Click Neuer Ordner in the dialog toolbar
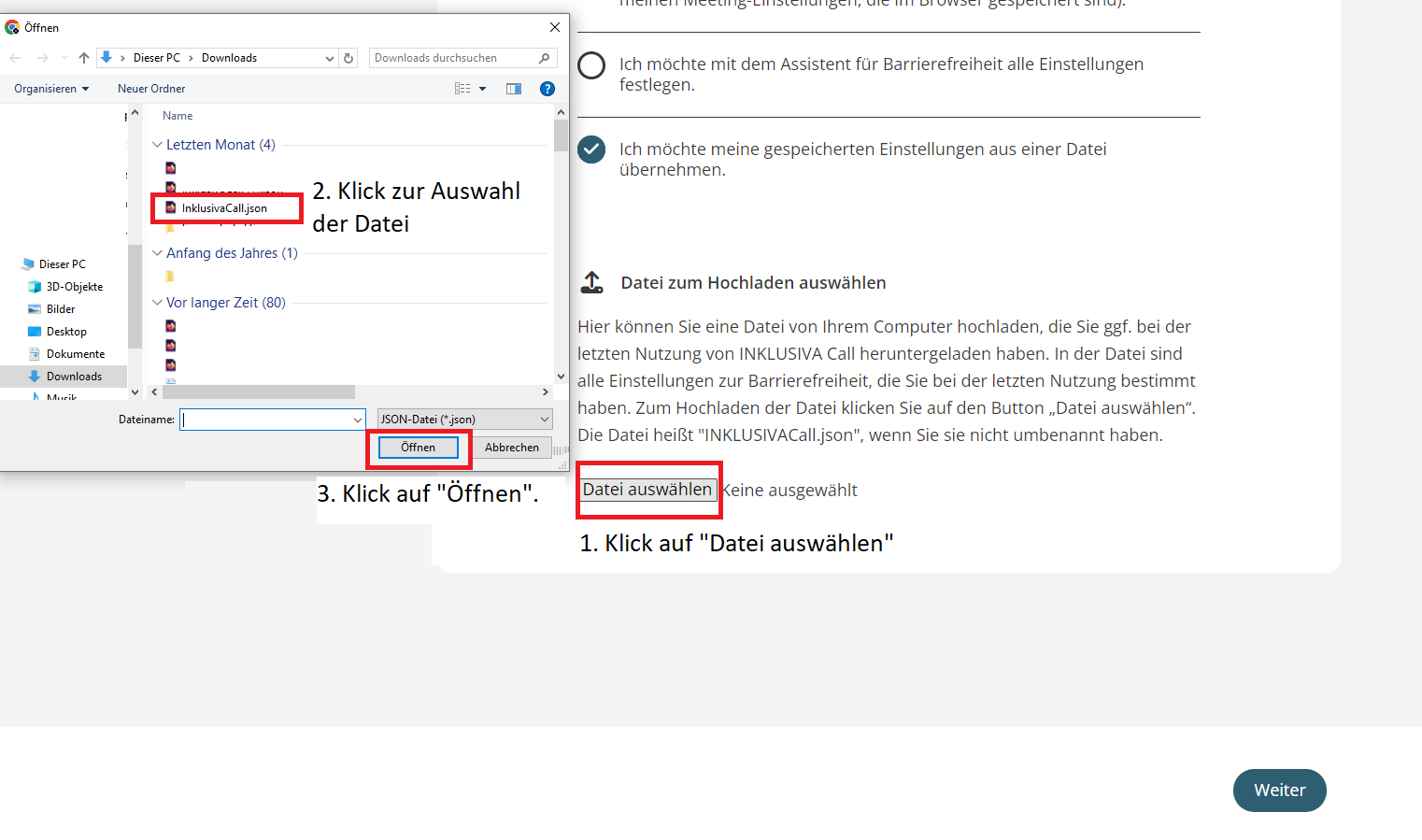 tap(151, 89)
